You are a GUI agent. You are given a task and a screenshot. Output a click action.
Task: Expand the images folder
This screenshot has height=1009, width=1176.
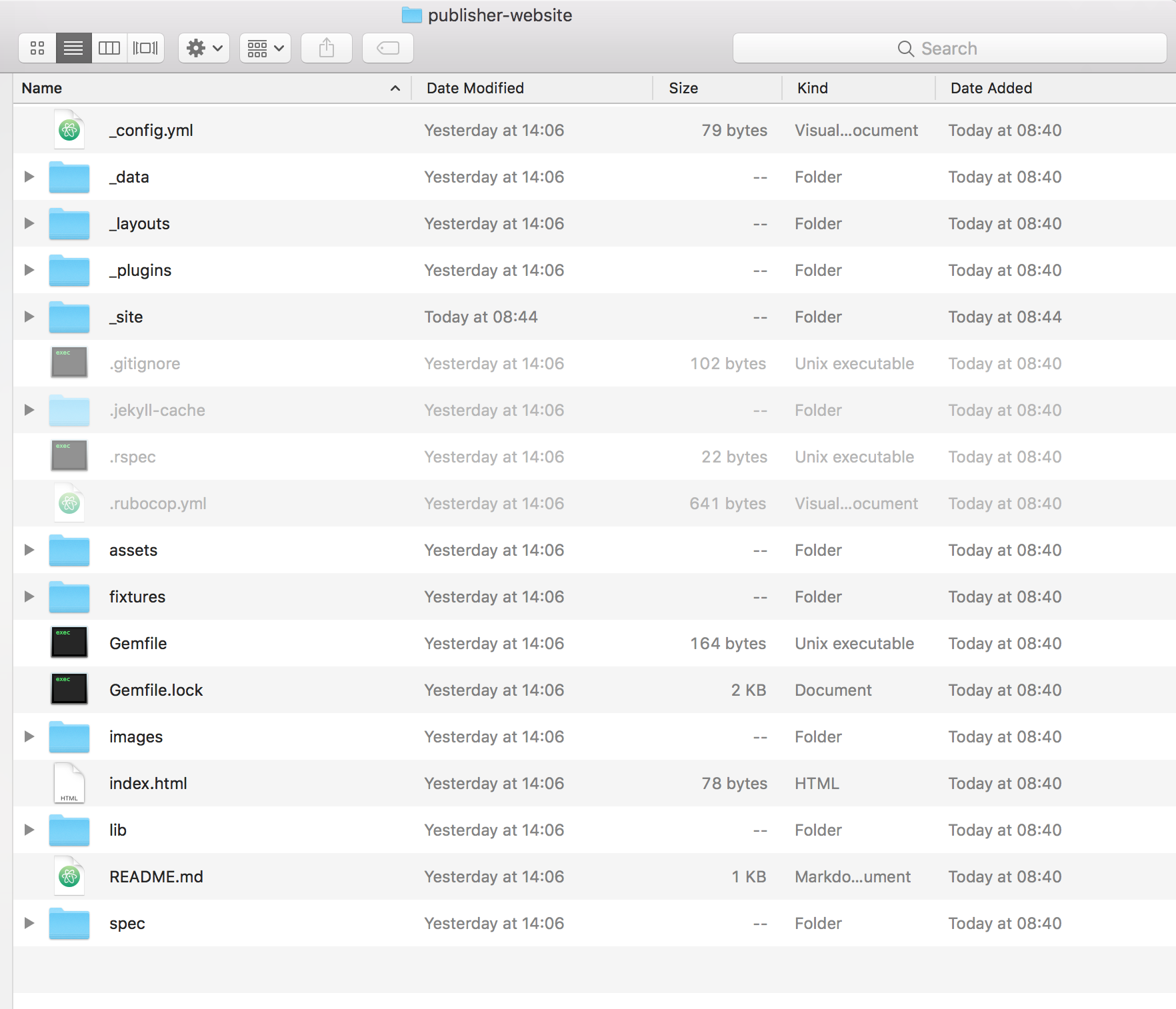click(29, 736)
